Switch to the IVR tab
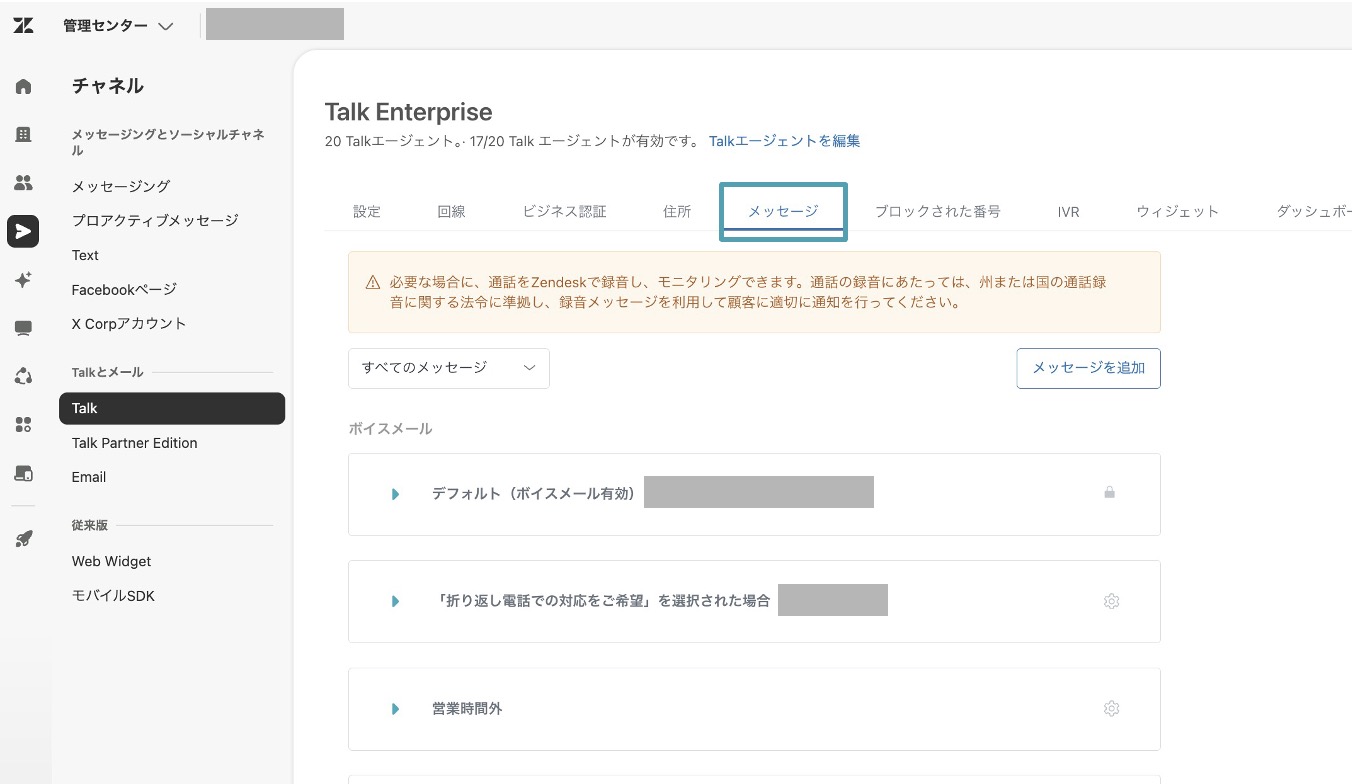 [x=1068, y=212]
